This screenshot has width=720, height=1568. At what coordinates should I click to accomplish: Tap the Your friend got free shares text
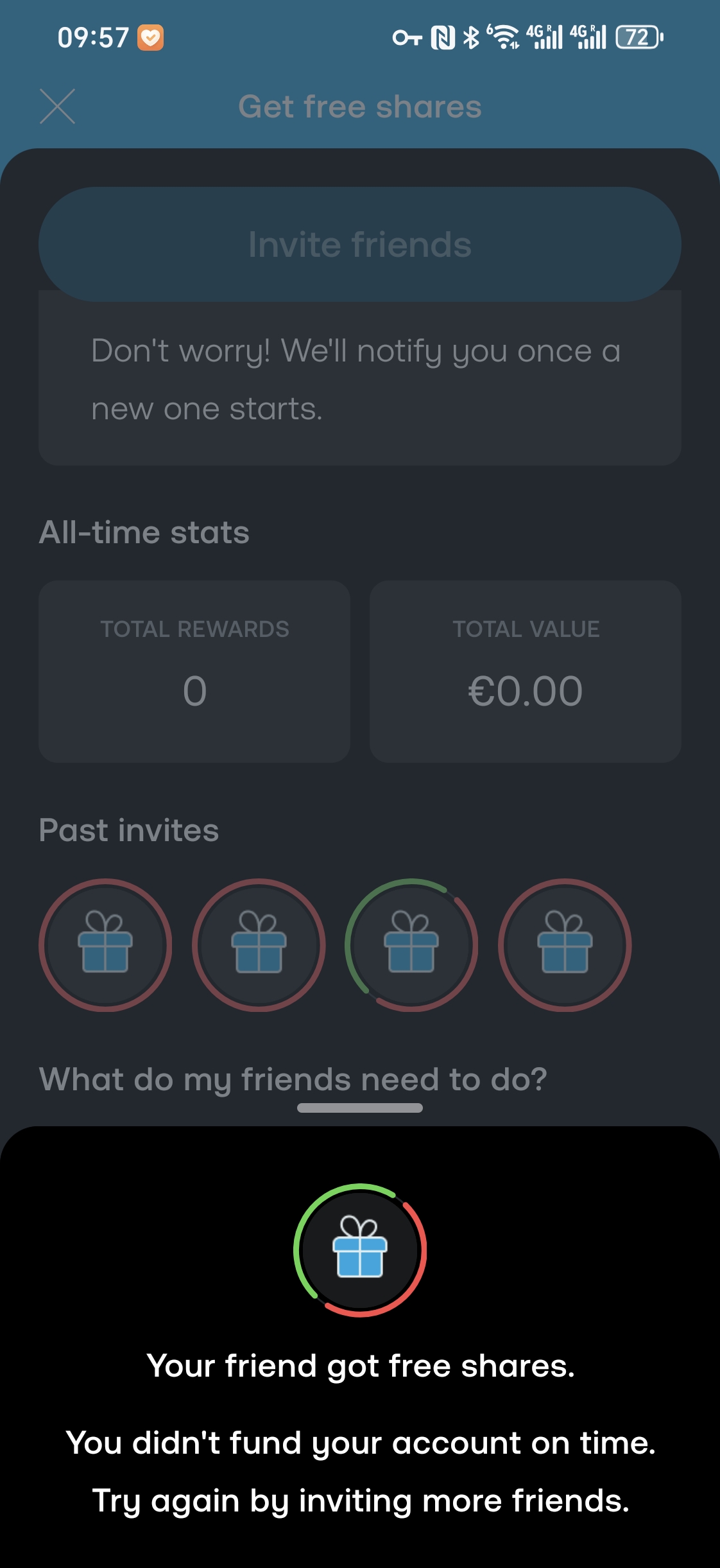(361, 1366)
